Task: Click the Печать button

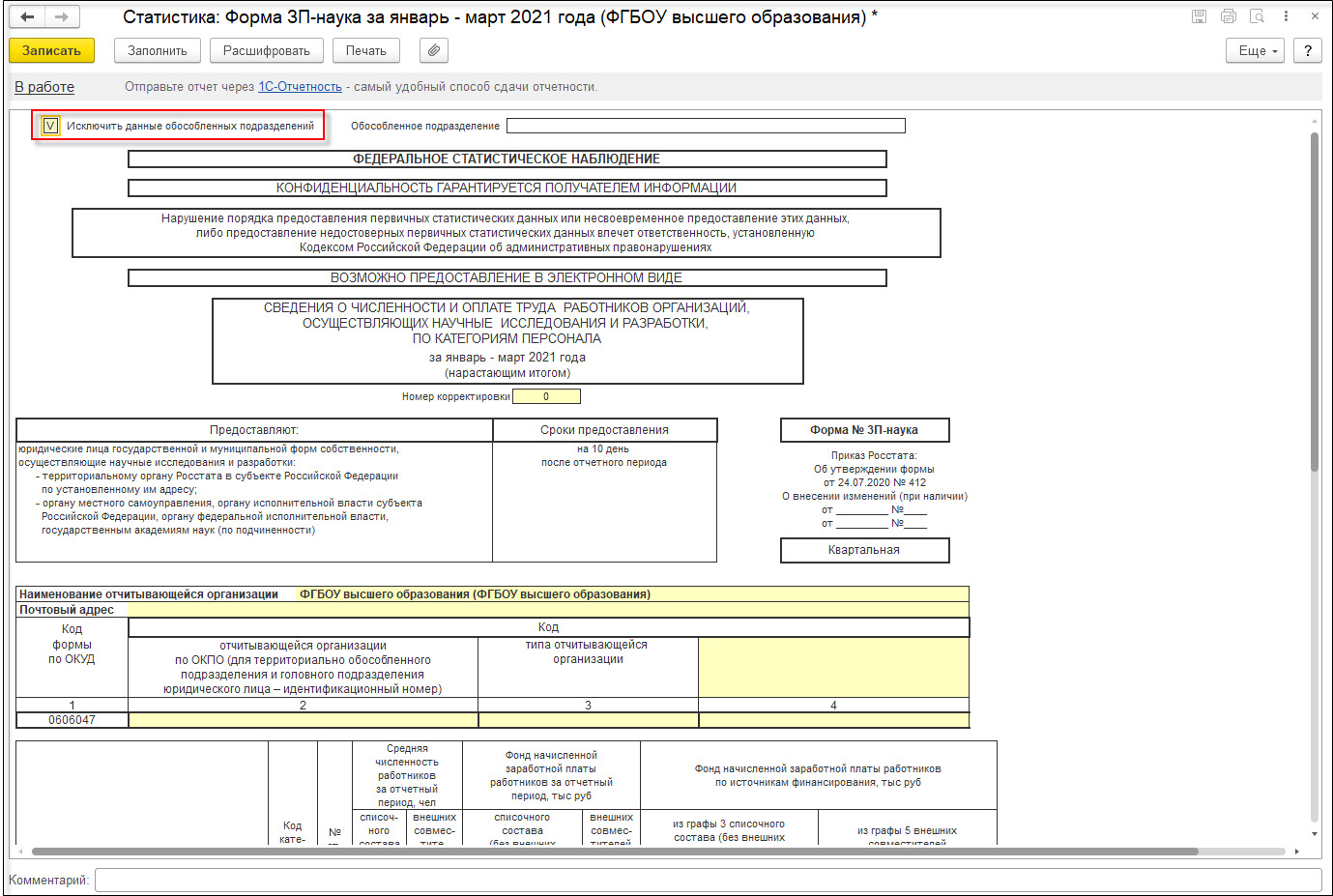Action: click(x=366, y=50)
